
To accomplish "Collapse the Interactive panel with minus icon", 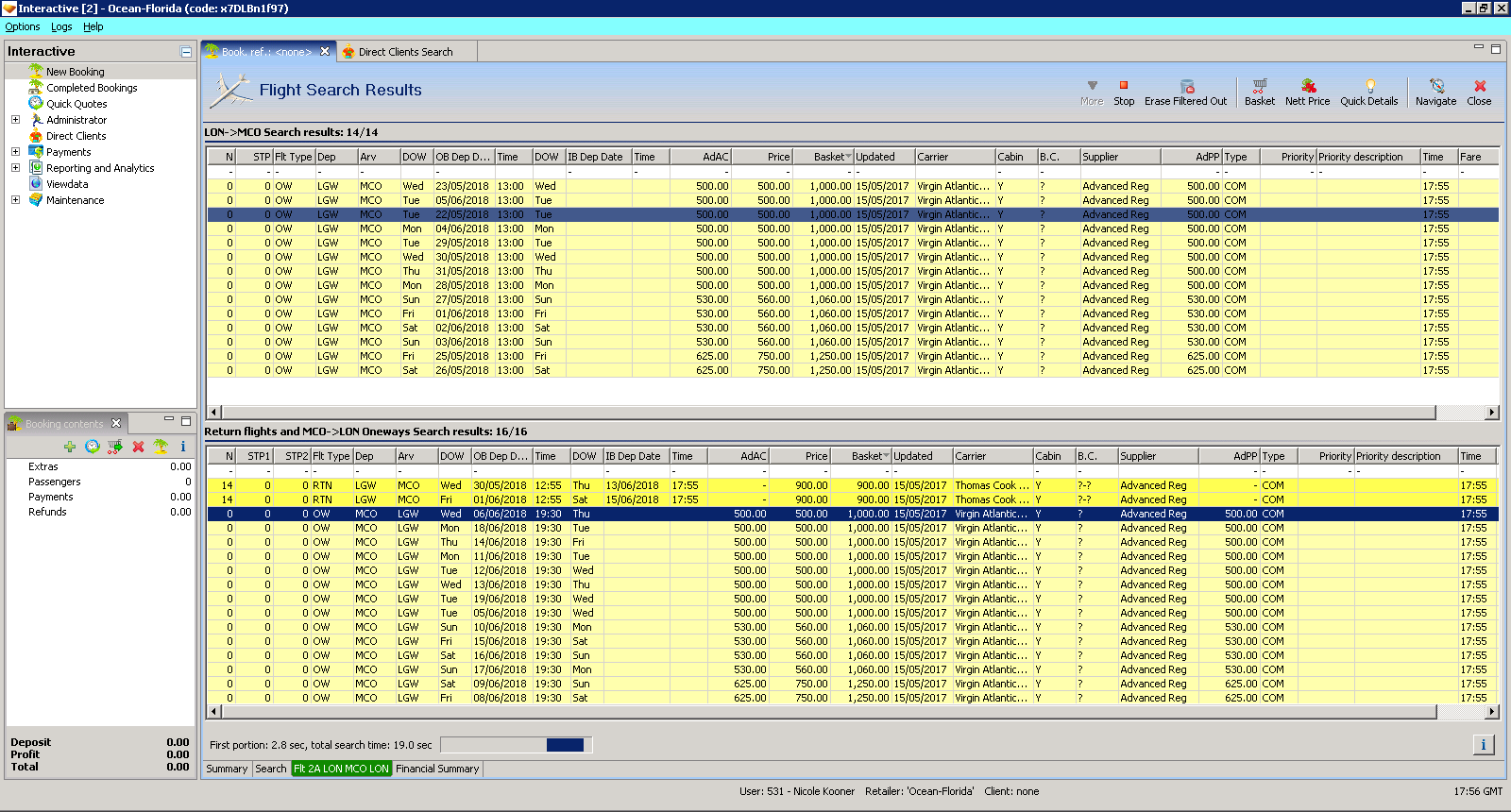I will 186,52.
